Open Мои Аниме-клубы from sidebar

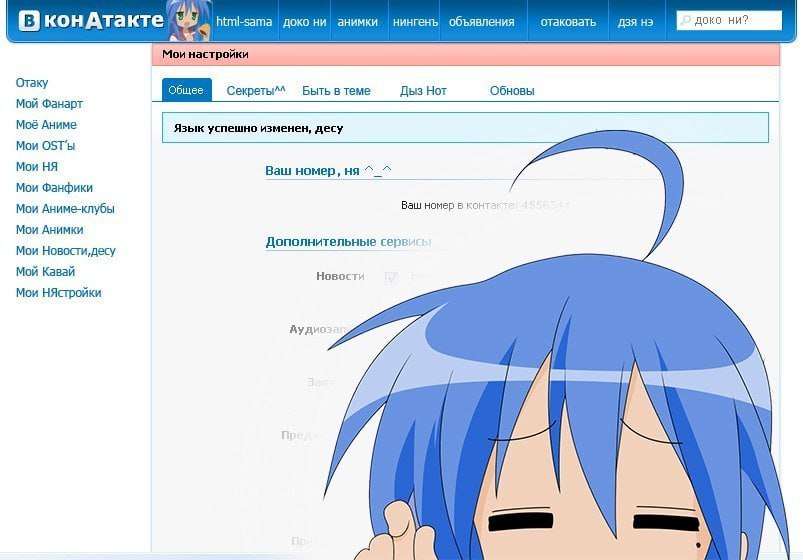[65, 209]
